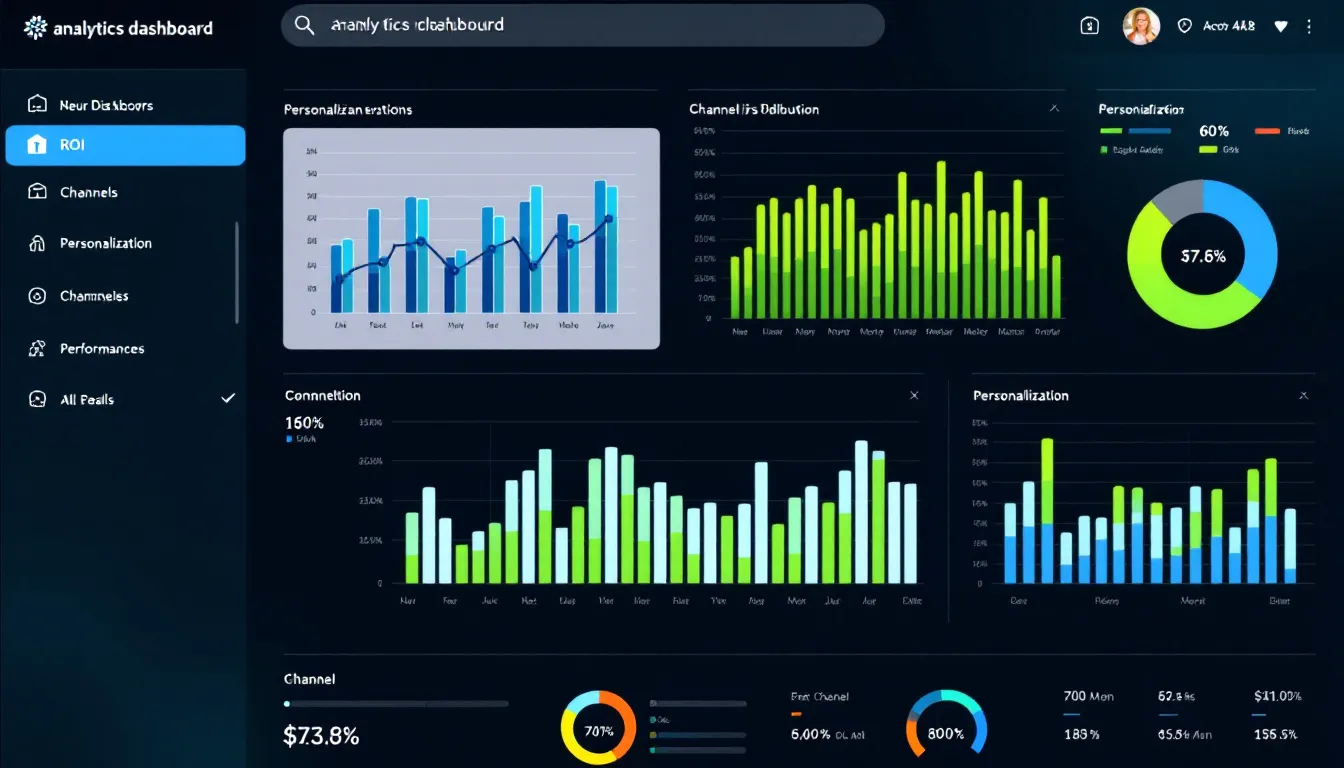Click the Performances sidebar icon
Viewport: 1344px width, 768px height.
coord(37,349)
